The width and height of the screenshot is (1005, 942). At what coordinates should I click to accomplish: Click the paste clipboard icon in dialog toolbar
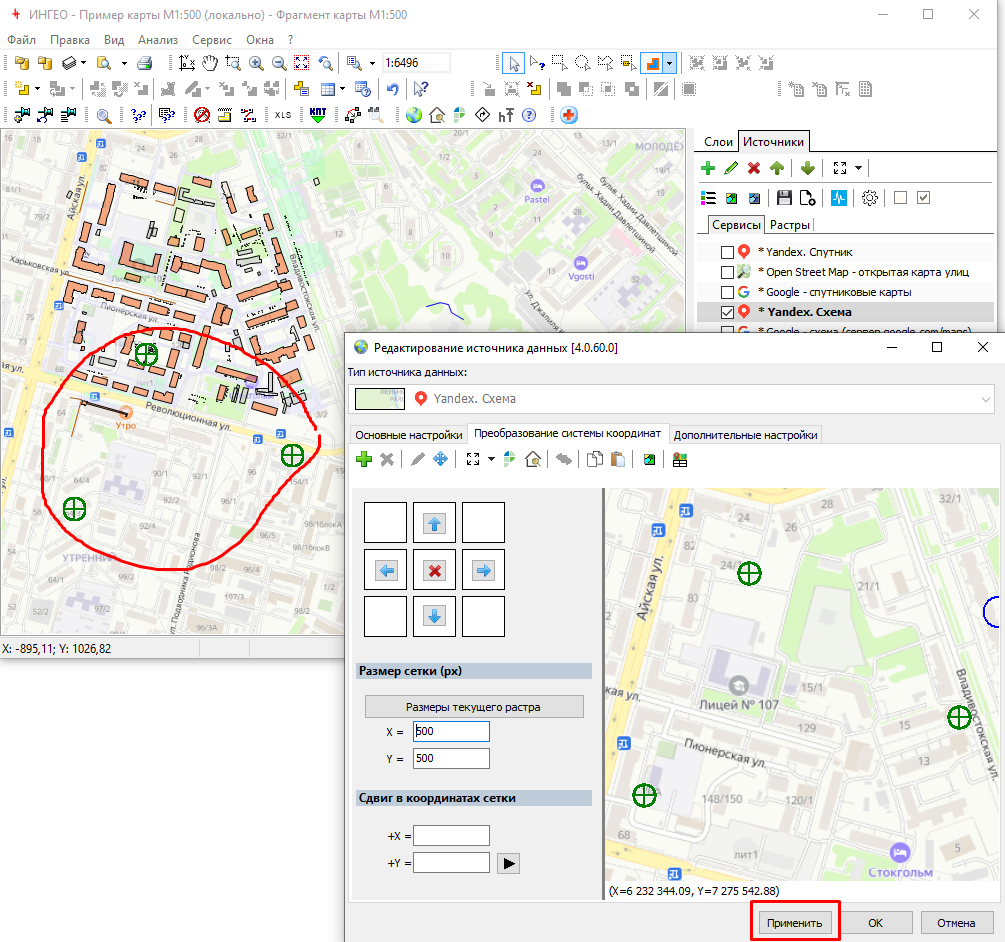[618, 459]
